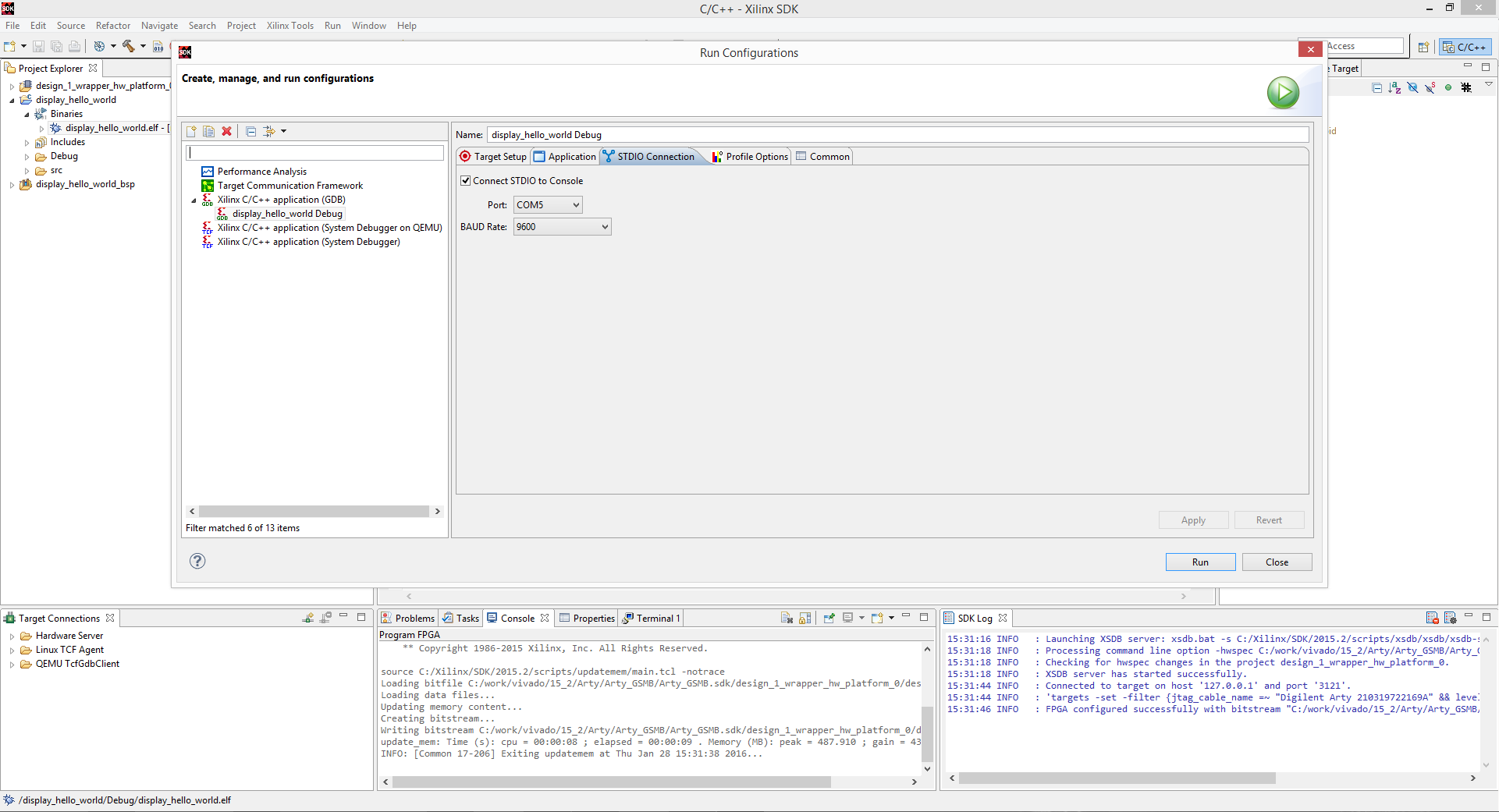The image size is (1499, 812).
Task: Click the filter text box above the configuration list
Action: [314, 153]
